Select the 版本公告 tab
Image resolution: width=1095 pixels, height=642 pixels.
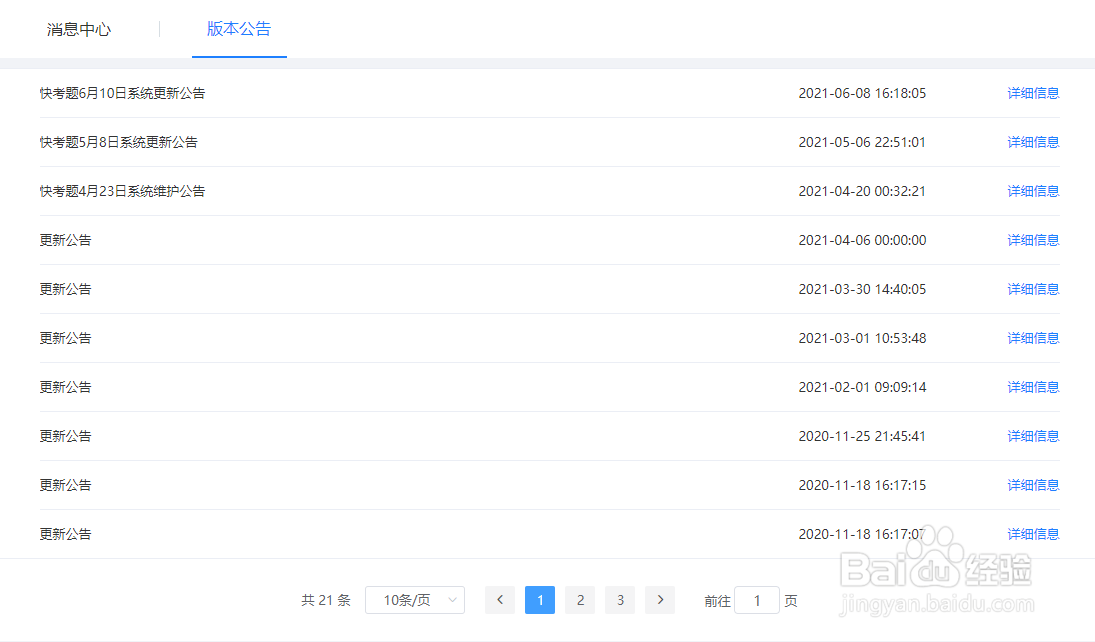[x=239, y=29]
